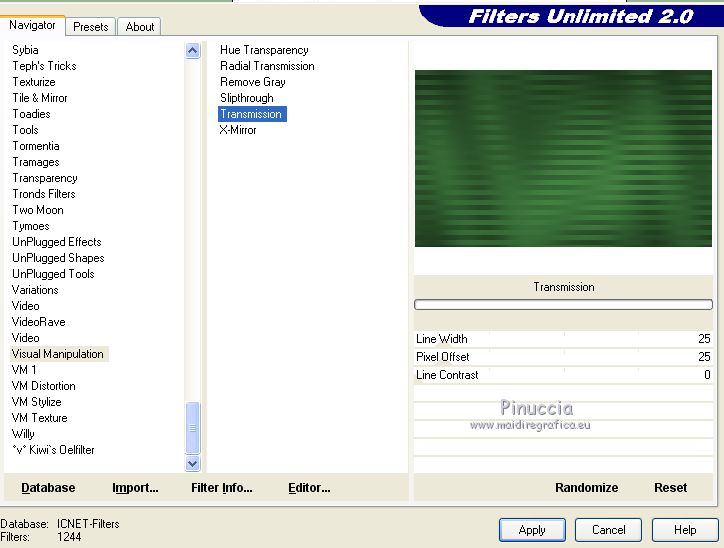Image resolution: width=724 pixels, height=548 pixels.
Task: Open Help for Filters Unlimited
Action: pos(685,530)
